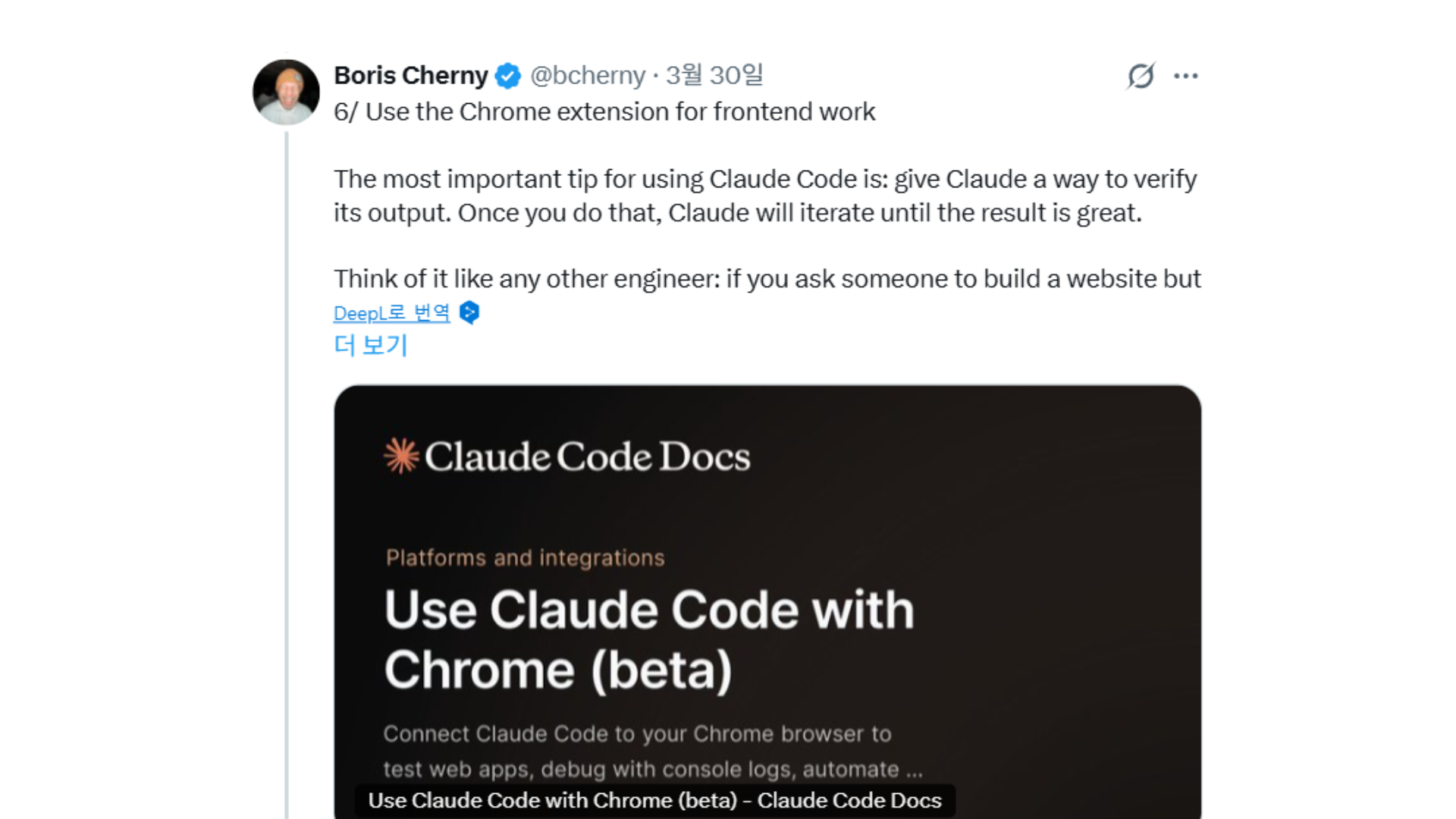
Task: Click the blue DeepL logo icon
Action: pyautogui.click(x=469, y=312)
